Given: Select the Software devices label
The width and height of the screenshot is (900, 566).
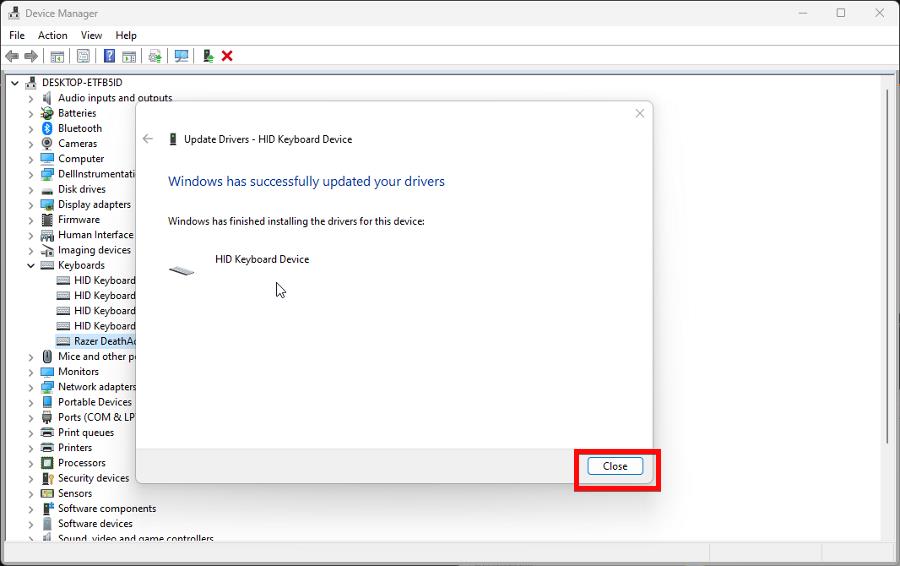Looking at the screenshot, I should [x=95, y=524].
